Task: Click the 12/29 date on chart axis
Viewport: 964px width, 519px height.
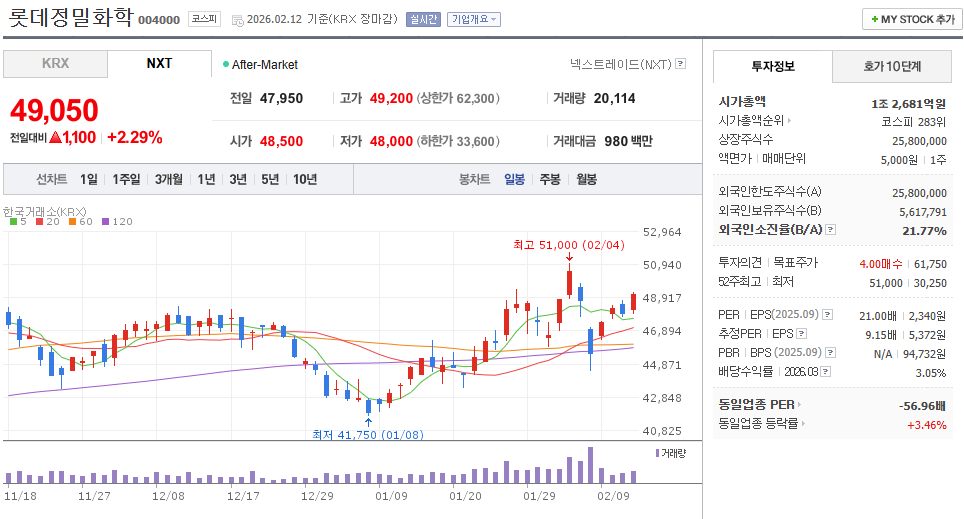Action: pyautogui.click(x=317, y=496)
